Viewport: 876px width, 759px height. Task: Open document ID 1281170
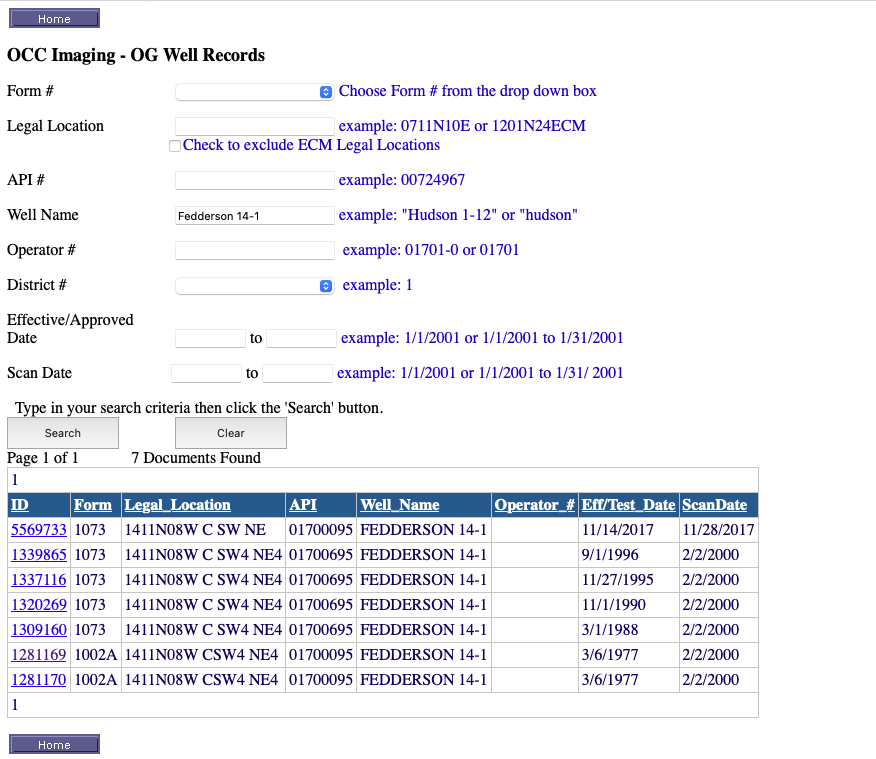(x=39, y=680)
